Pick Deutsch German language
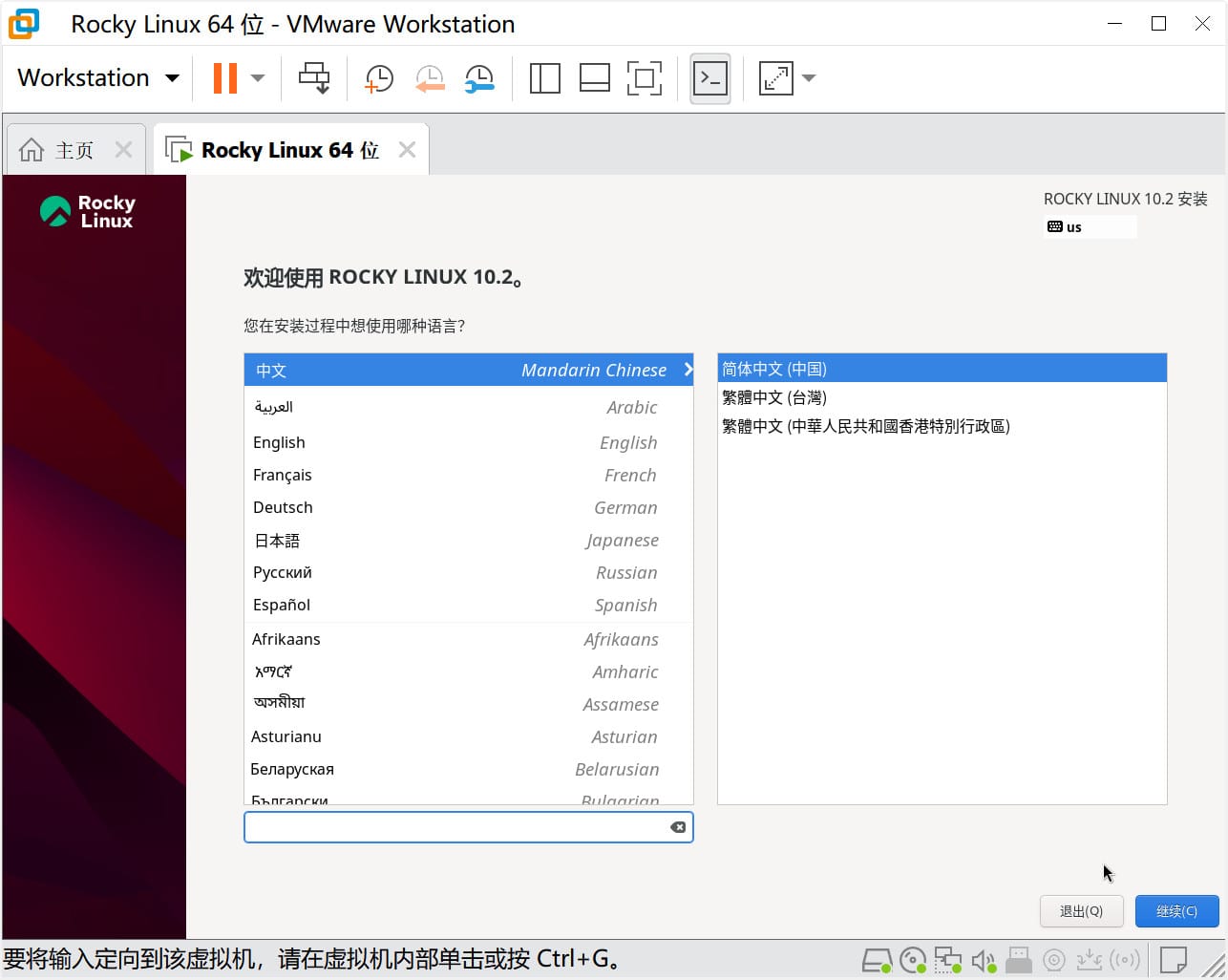 pyautogui.click(x=469, y=507)
